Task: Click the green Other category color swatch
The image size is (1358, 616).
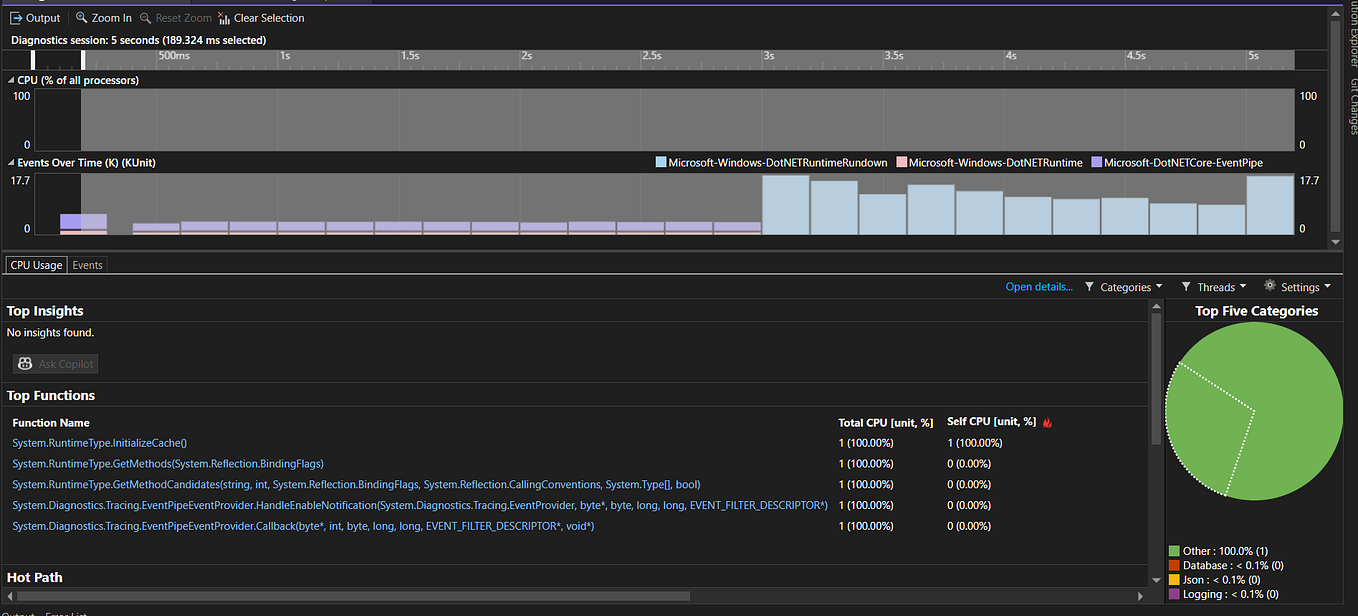Action: click(x=1174, y=550)
